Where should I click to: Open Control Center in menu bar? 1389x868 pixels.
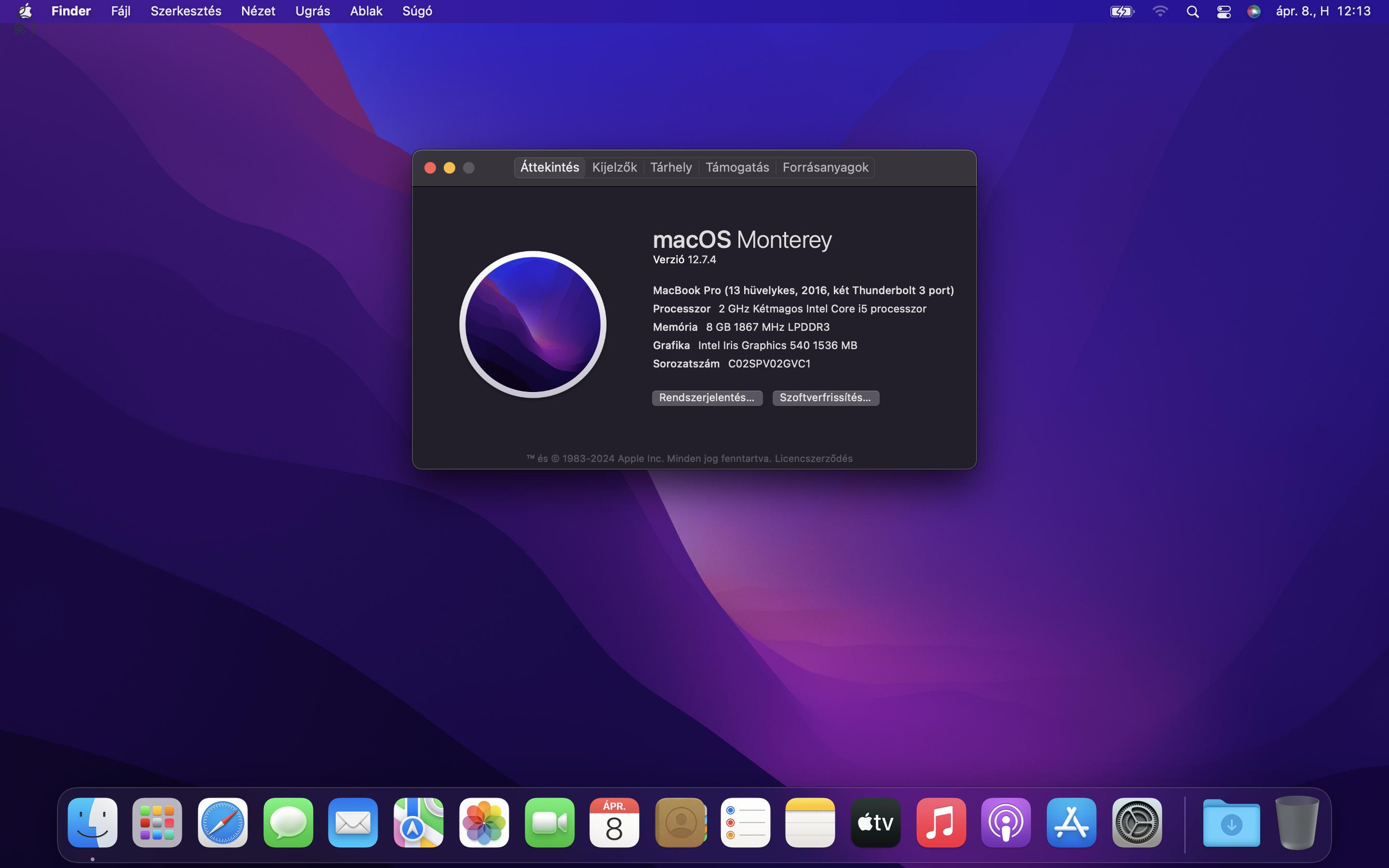pyautogui.click(x=1224, y=12)
